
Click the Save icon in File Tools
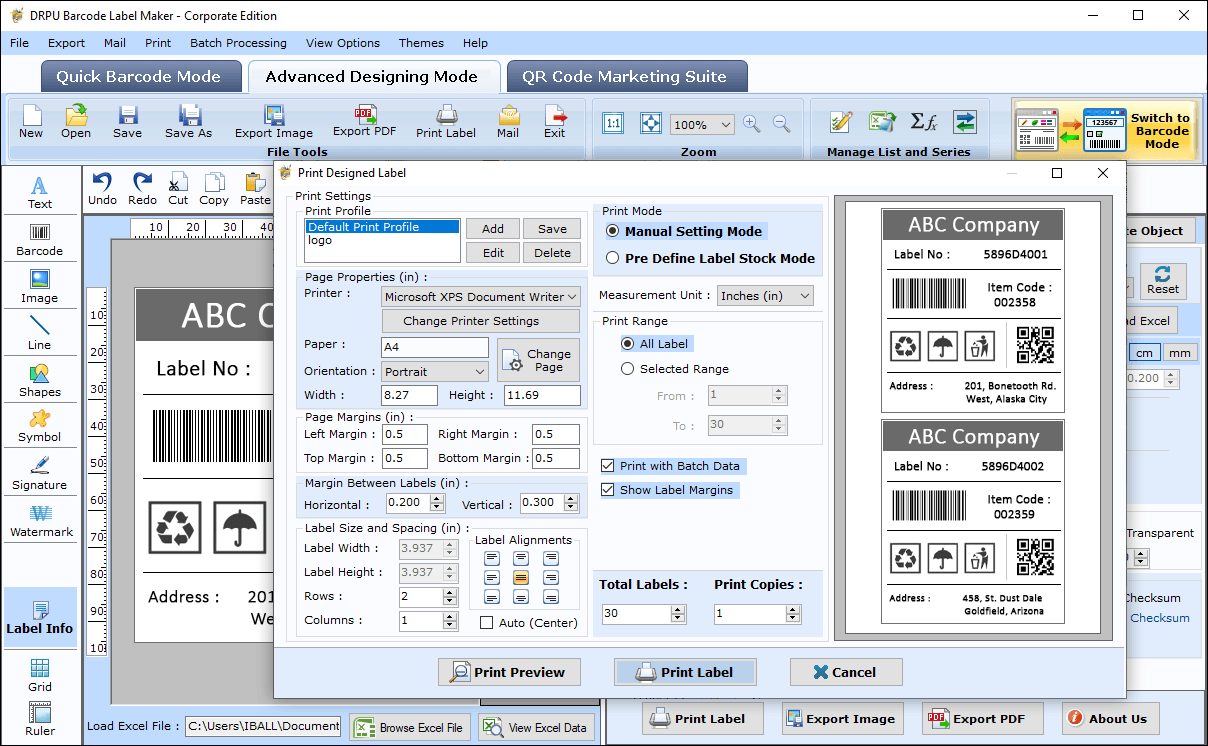(x=127, y=121)
